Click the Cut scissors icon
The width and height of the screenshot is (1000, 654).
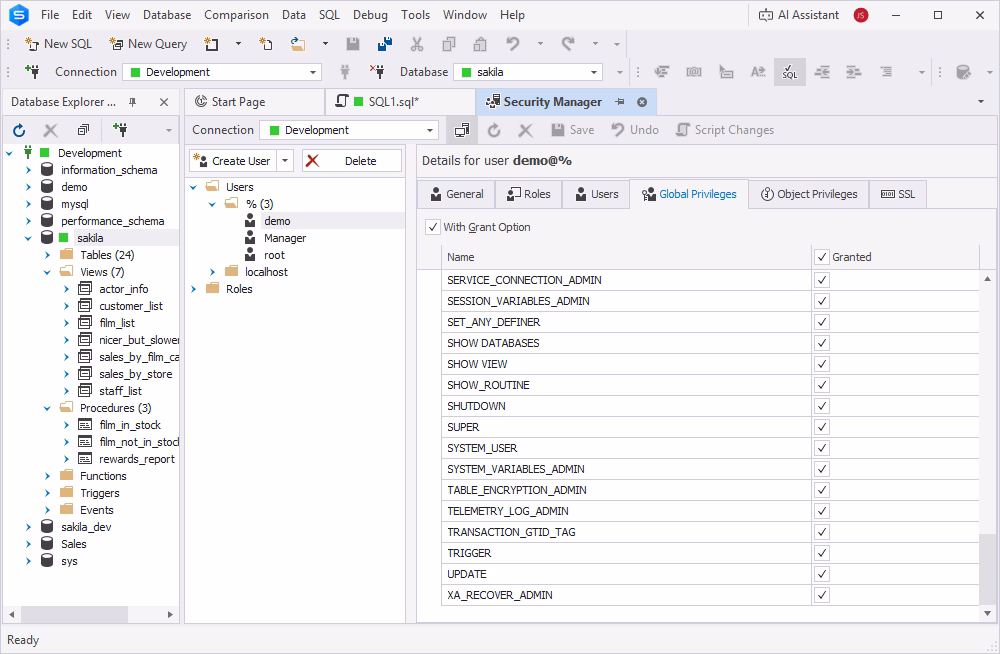[417, 44]
